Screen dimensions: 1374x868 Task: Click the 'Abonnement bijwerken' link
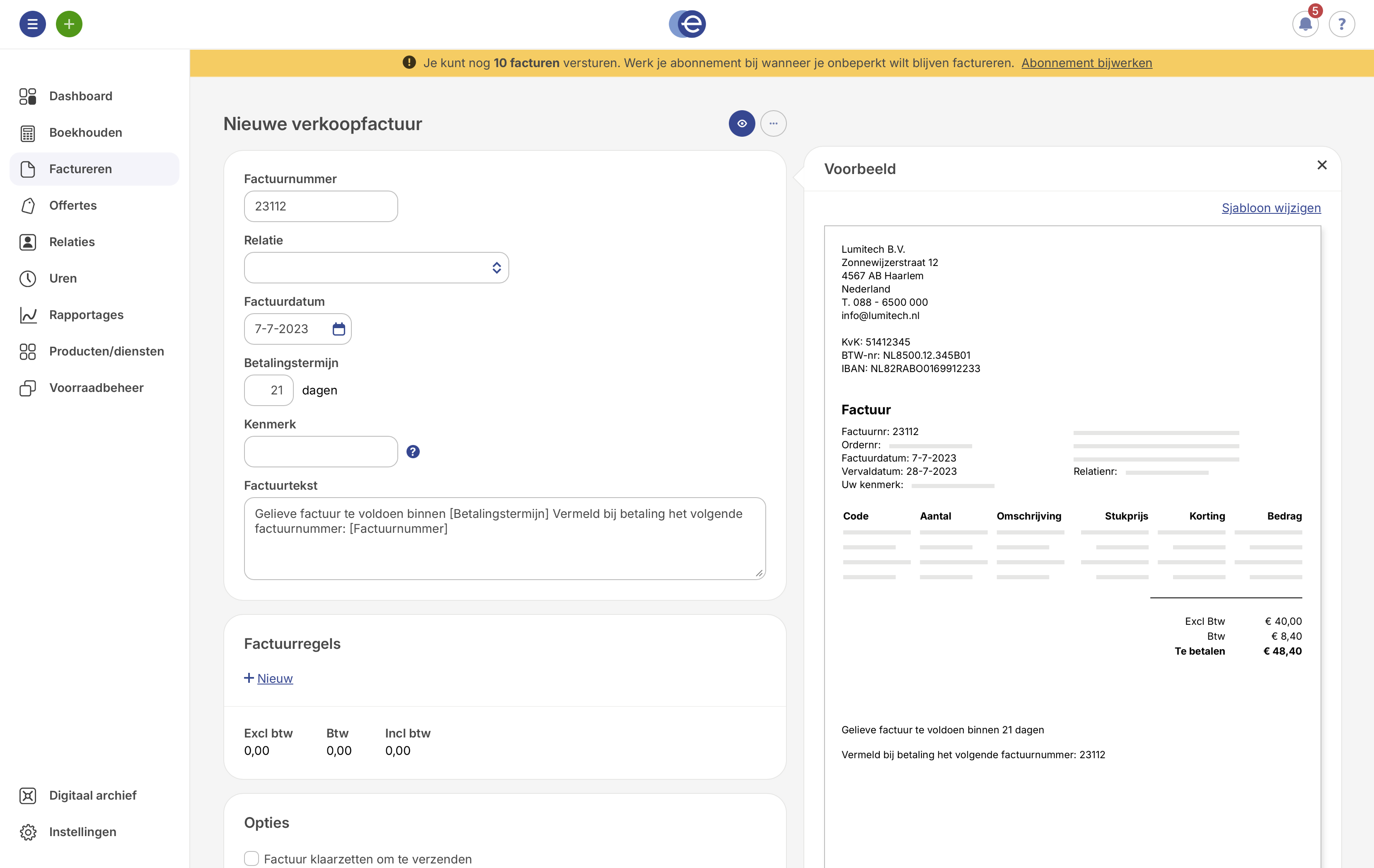click(x=1086, y=63)
